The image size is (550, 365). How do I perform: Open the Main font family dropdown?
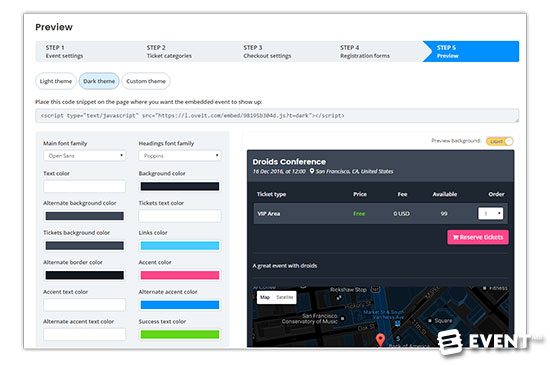pyautogui.click(x=85, y=156)
